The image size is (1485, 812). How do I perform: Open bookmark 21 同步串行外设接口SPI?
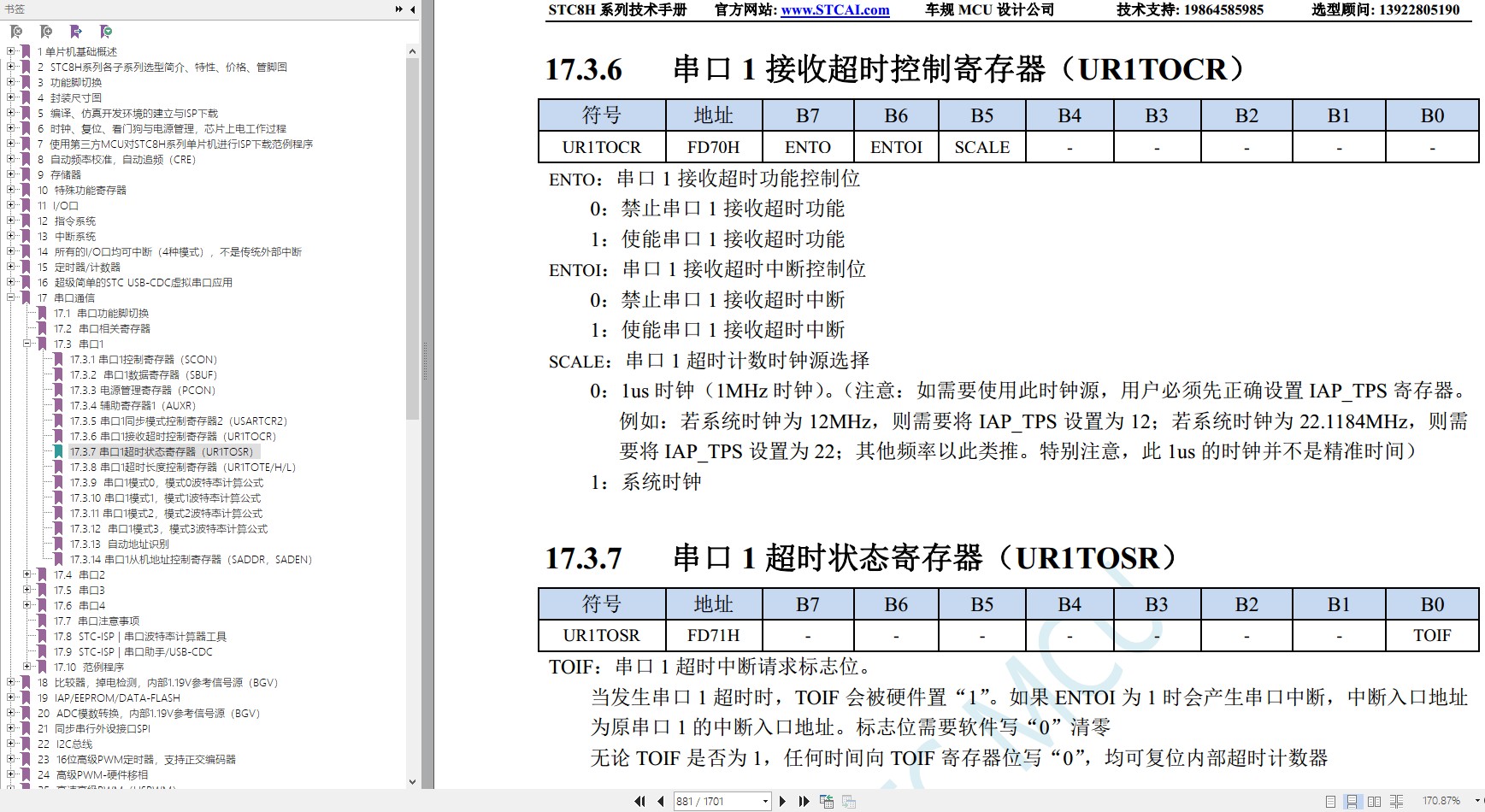[94, 729]
